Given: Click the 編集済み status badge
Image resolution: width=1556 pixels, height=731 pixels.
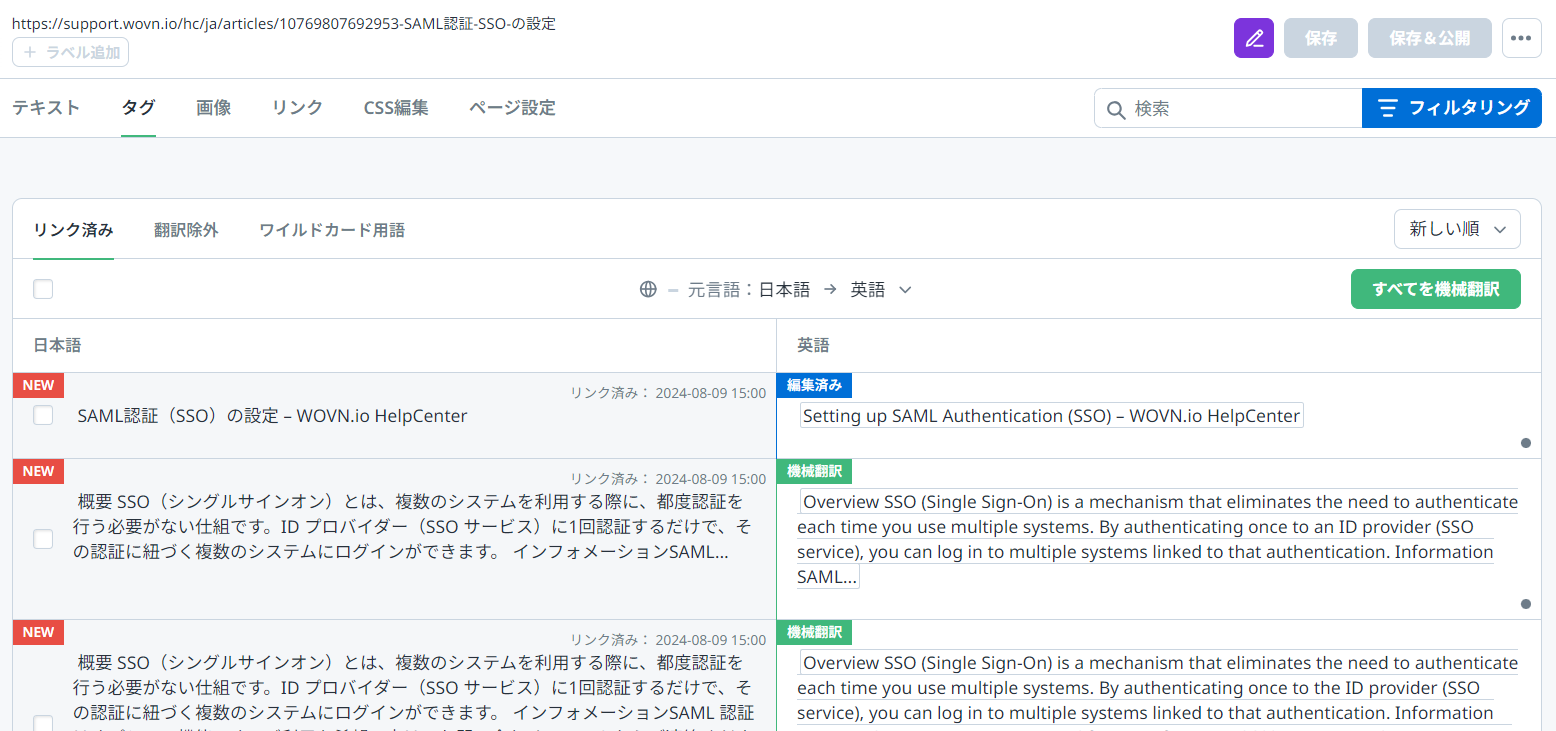Looking at the screenshot, I should pyautogui.click(x=814, y=385).
